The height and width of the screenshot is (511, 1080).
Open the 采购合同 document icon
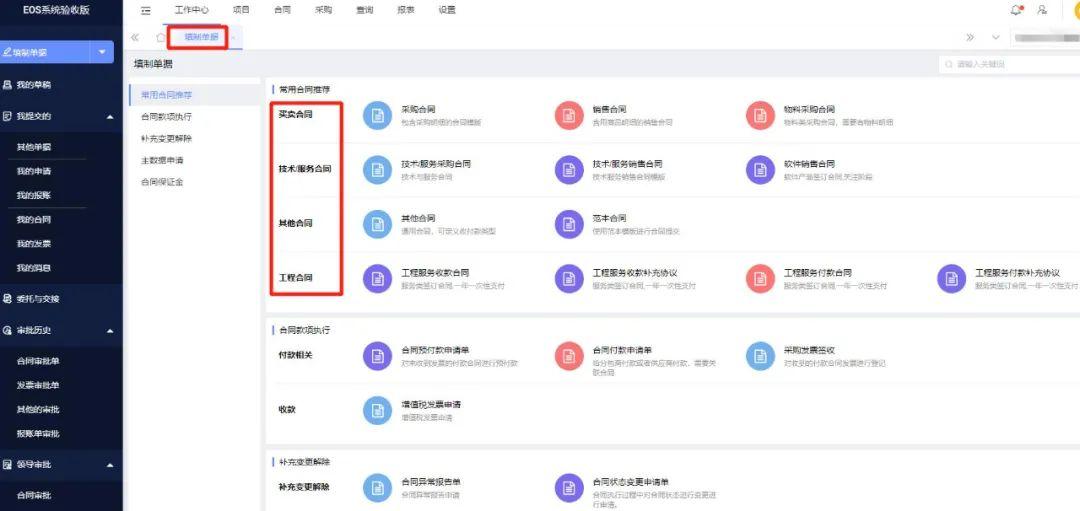click(377, 116)
